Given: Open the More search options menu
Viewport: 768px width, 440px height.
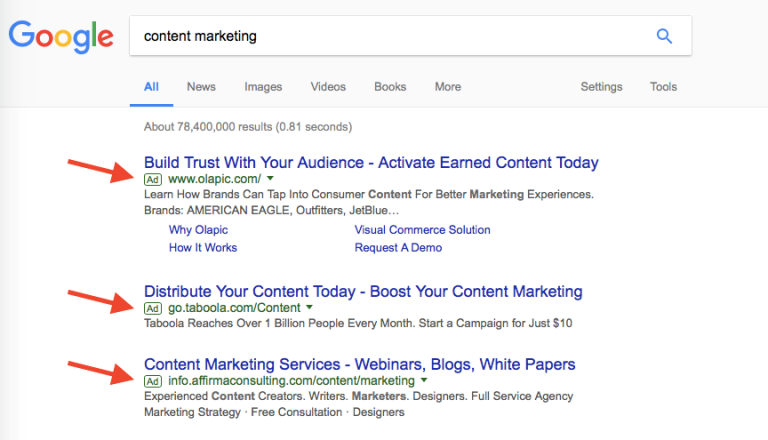Looking at the screenshot, I should (x=448, y=87).
